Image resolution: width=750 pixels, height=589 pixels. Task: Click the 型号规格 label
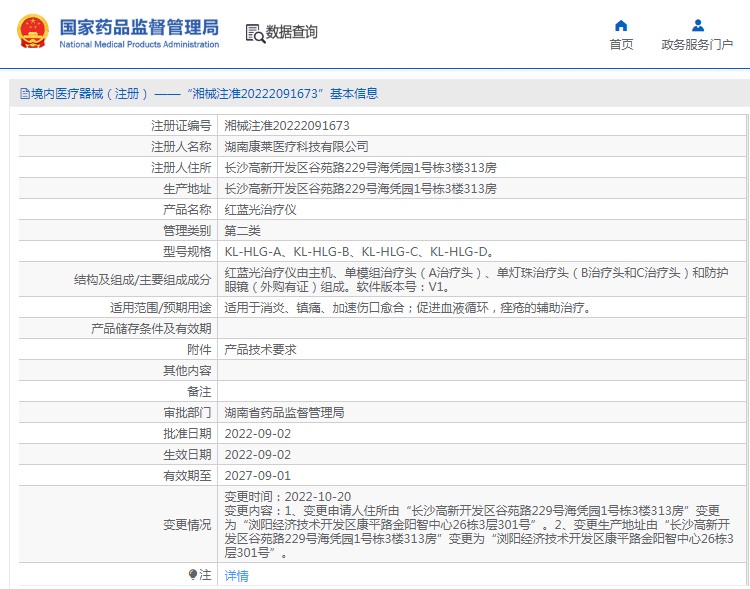pos(187,252)
